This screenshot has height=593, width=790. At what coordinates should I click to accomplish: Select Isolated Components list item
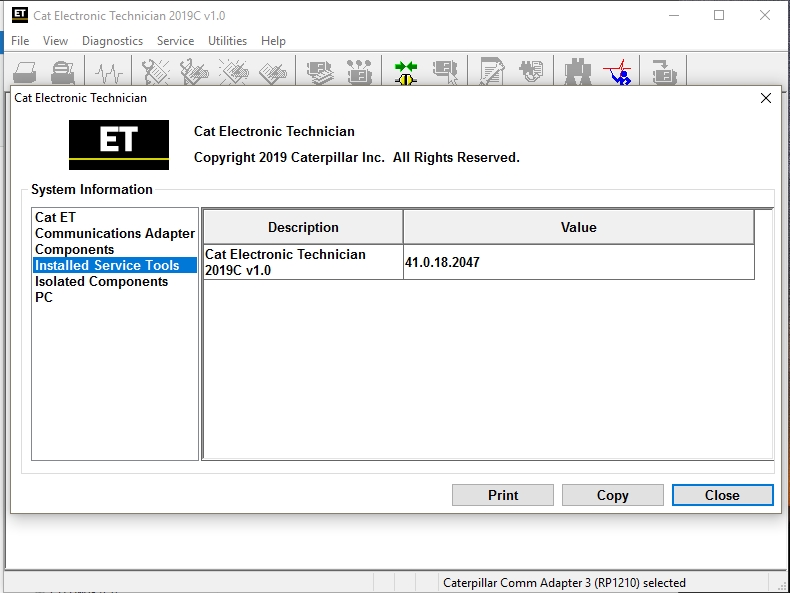101,281
